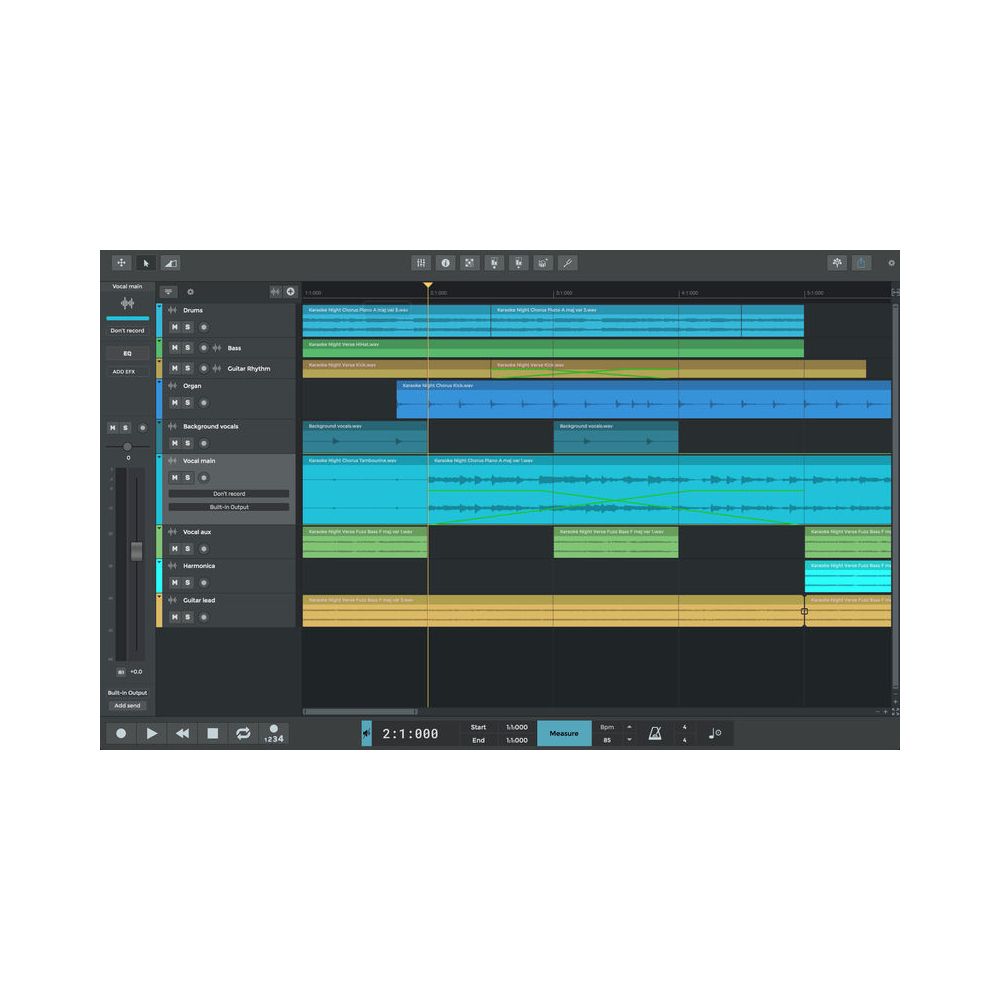The height and width of the screenshot is (1000, 1000).
Task: Solo the Bass track
Action: click(x=187, y=348)
